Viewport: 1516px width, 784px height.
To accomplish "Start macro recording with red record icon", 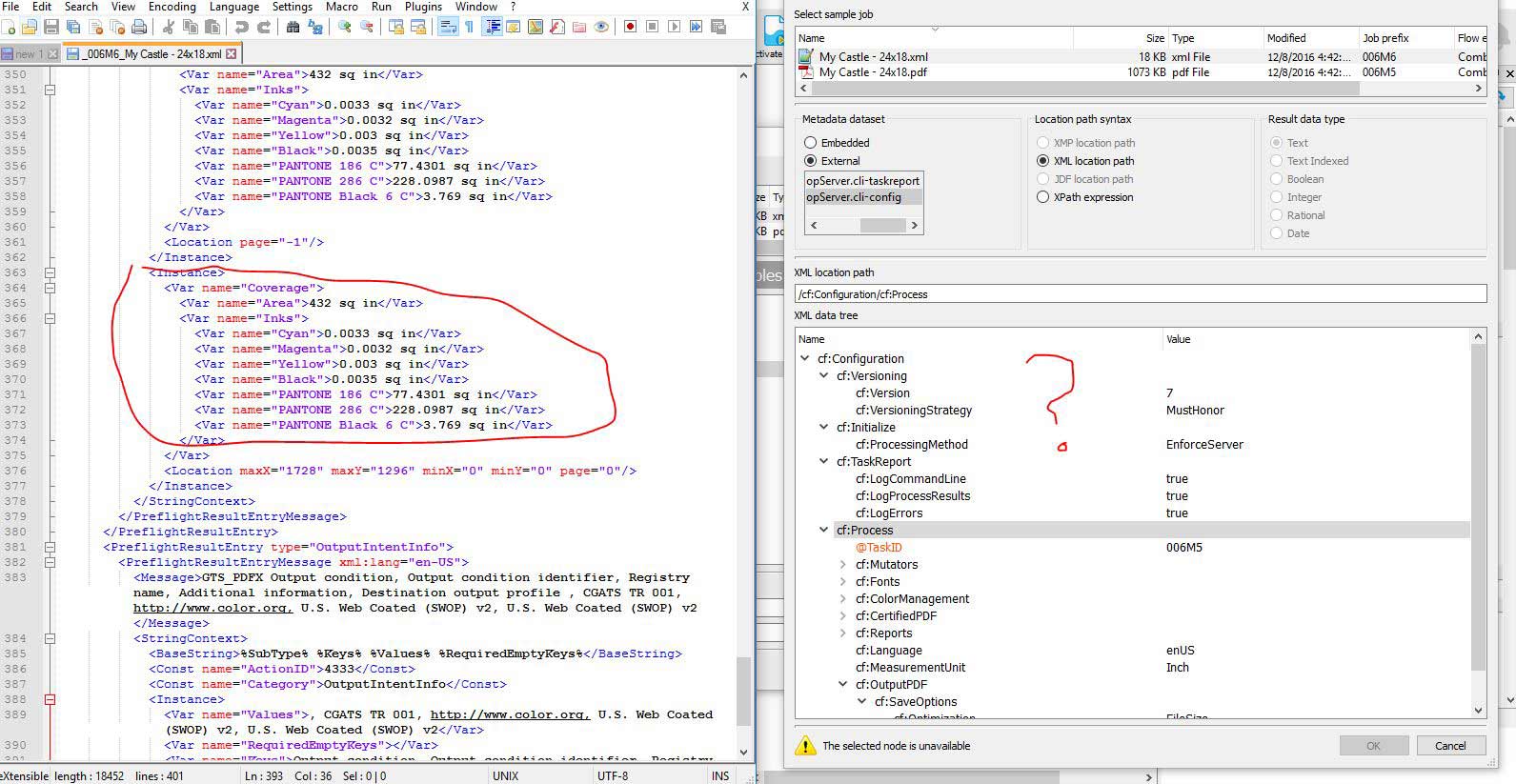I will click(x=630, y=27).
